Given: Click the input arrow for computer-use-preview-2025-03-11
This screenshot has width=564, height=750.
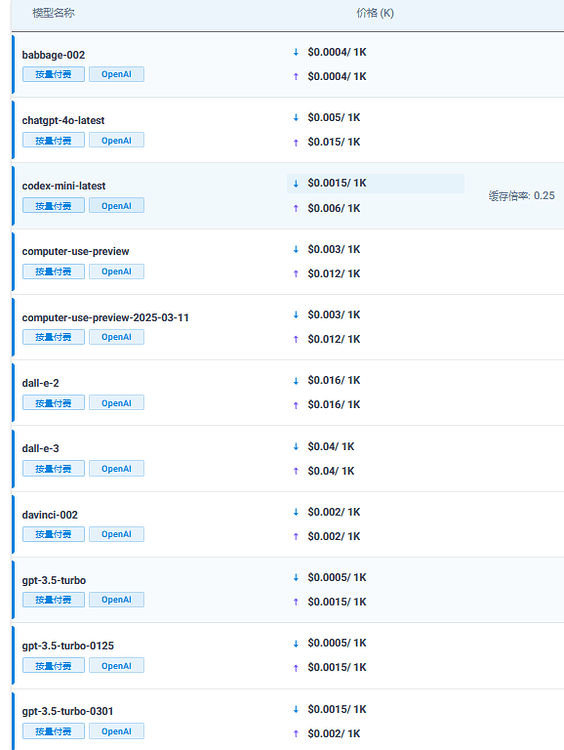Looking at the screenshot, I should click(296, 315).
